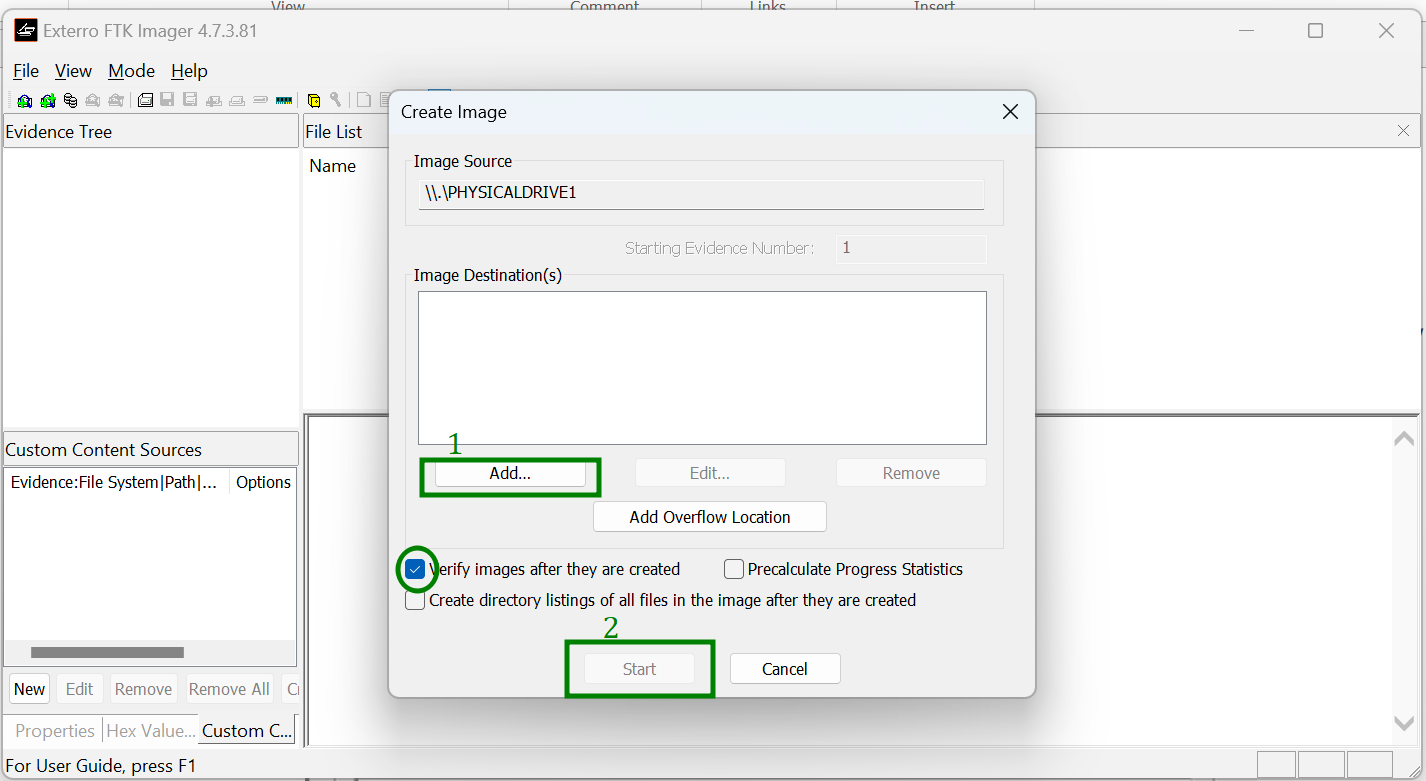
Task: Click the green Capture Memory icon
Action: [284, 100]
